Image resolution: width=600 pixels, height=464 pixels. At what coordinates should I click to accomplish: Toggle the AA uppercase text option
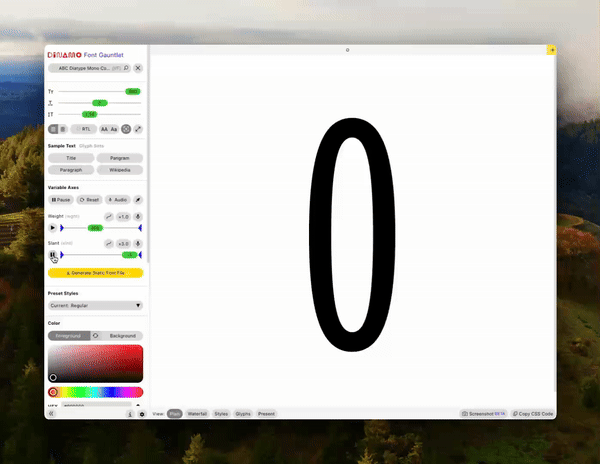103,129
